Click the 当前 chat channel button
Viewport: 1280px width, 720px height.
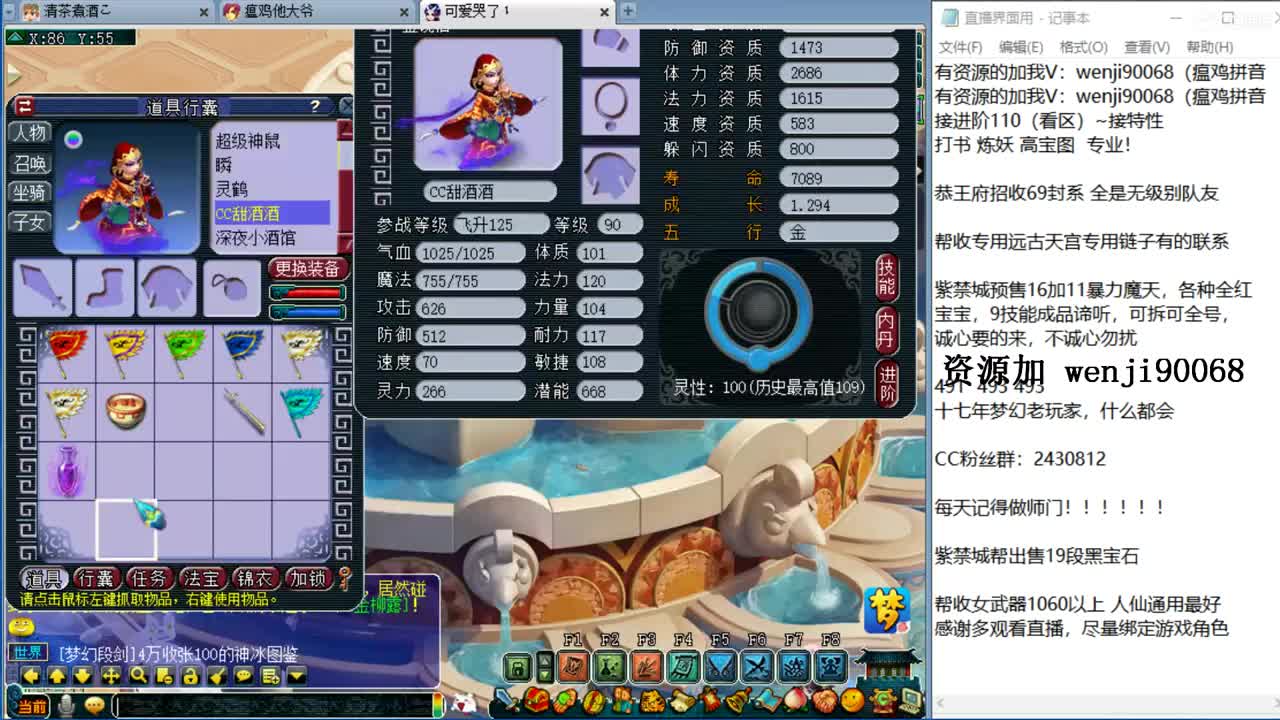point(31,706)
